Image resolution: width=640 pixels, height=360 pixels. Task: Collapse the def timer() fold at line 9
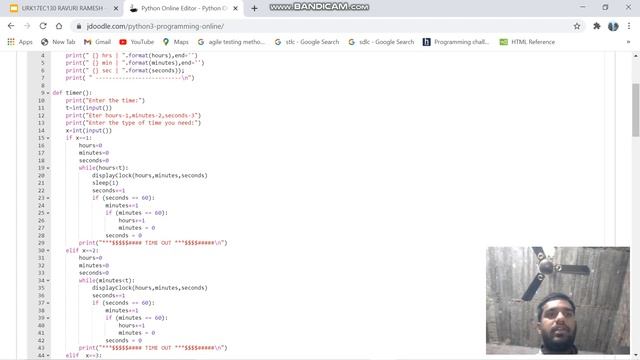48,93
